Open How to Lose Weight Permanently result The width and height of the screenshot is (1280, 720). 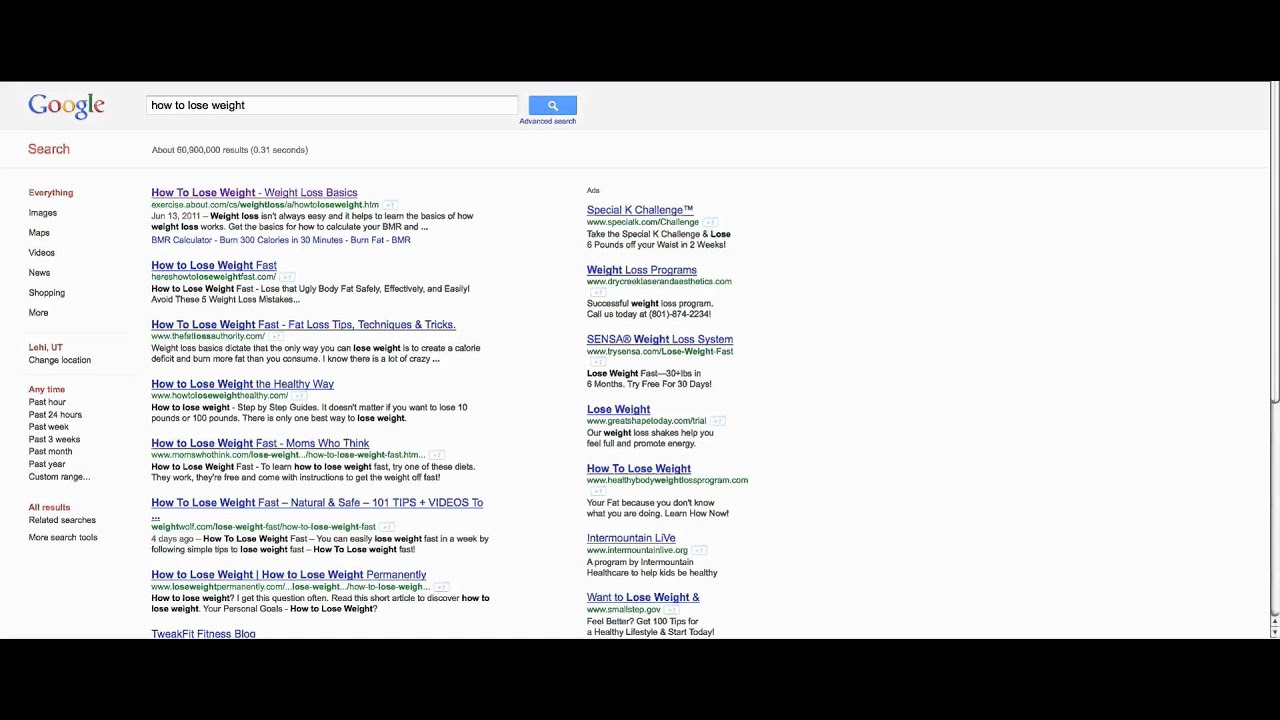(x=289, y=574)
